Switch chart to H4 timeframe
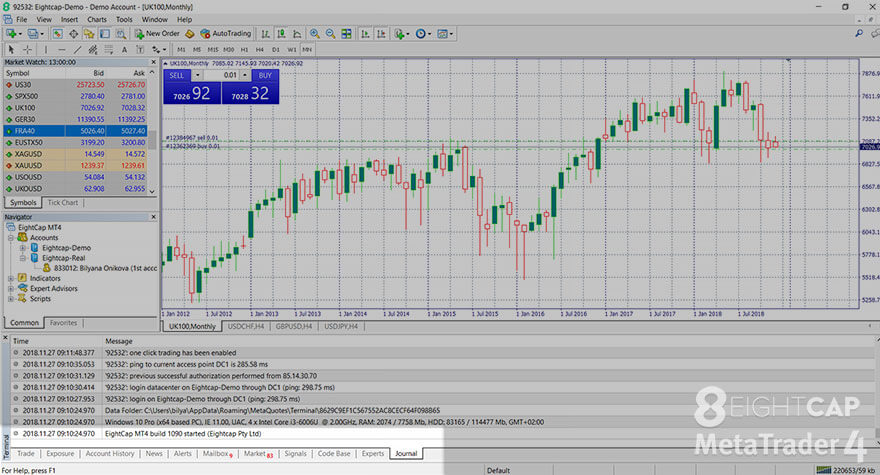Viewport: 880px width, 475px height. click(260, 49)
